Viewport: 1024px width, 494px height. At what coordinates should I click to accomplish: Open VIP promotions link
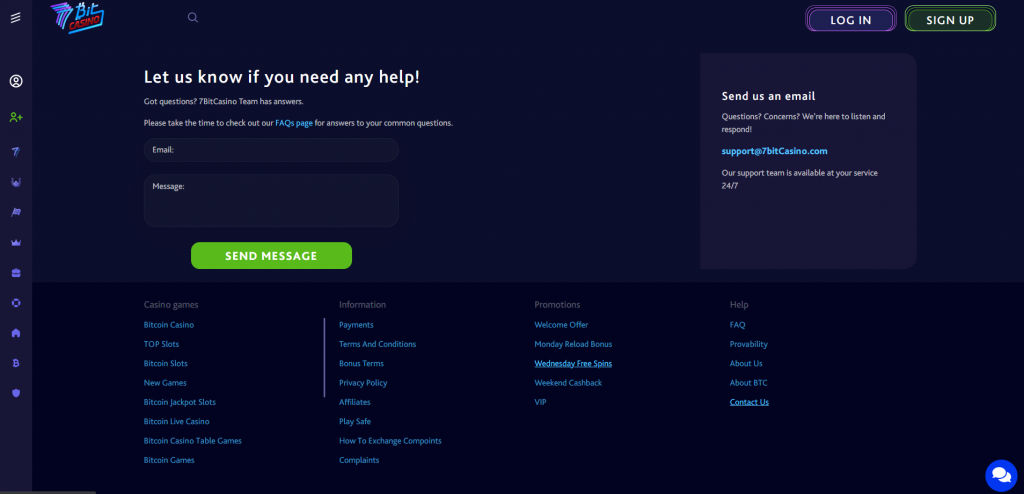(x=540, y=403)
